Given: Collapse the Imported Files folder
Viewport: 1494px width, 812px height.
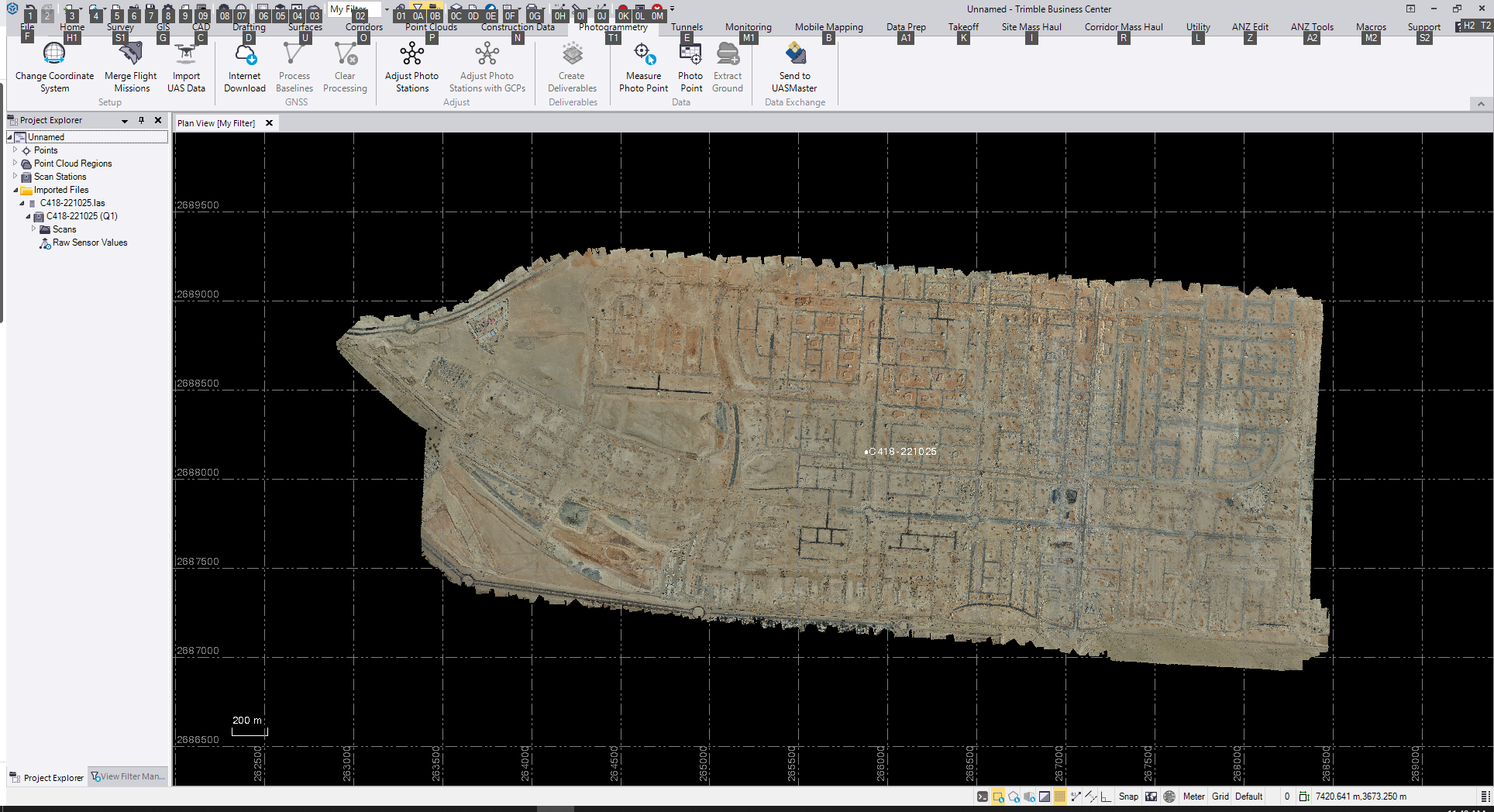Looking at the screenshot, I should 15,190.
